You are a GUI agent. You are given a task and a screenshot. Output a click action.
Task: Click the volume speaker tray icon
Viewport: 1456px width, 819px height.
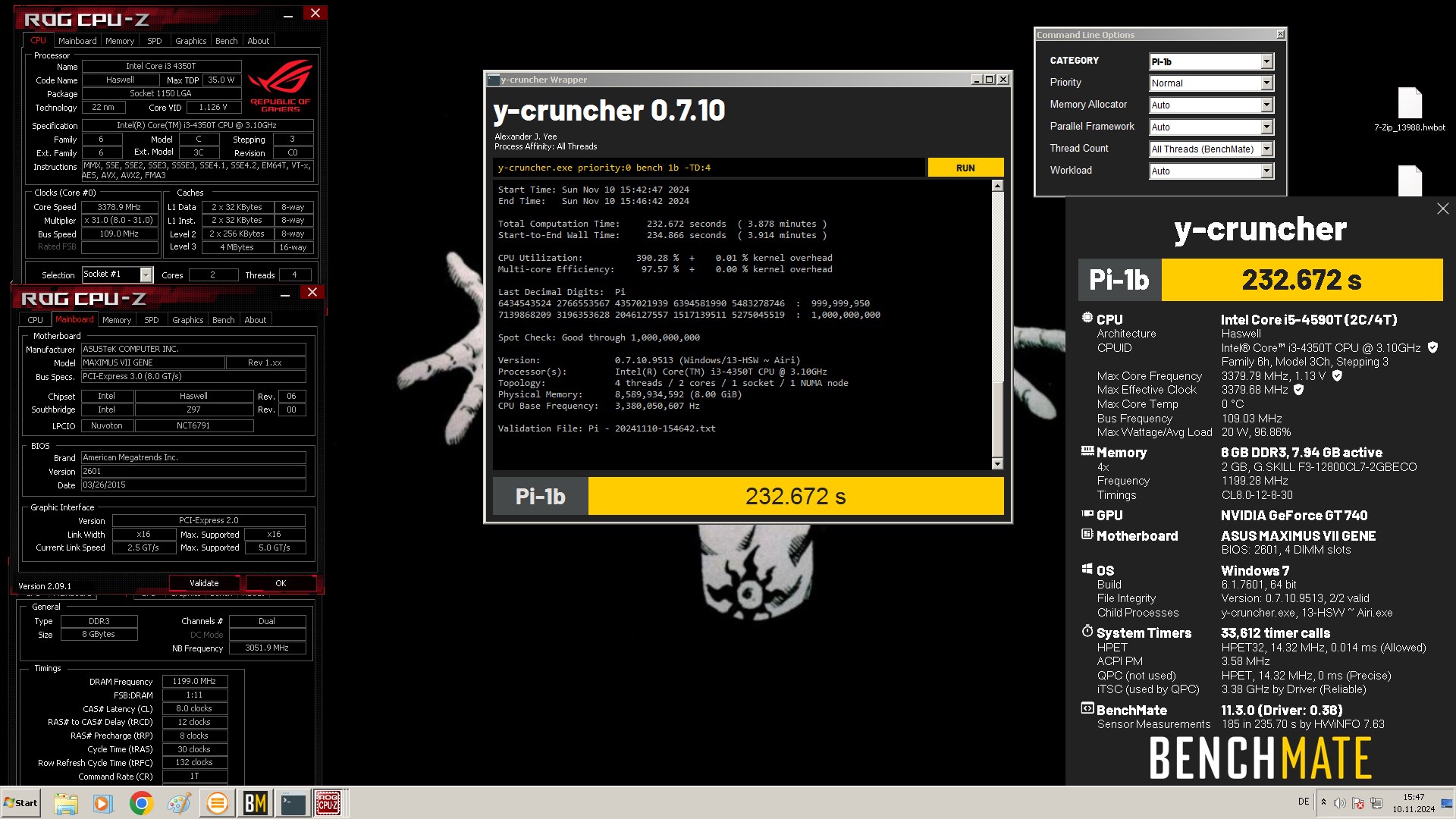click(x=1340, y=803)
